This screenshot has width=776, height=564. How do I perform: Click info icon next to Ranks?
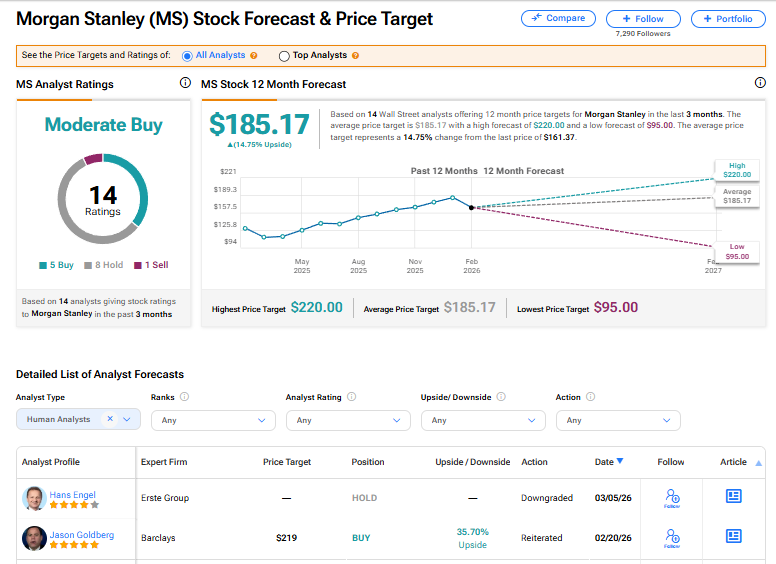click(x=184, y=397)
